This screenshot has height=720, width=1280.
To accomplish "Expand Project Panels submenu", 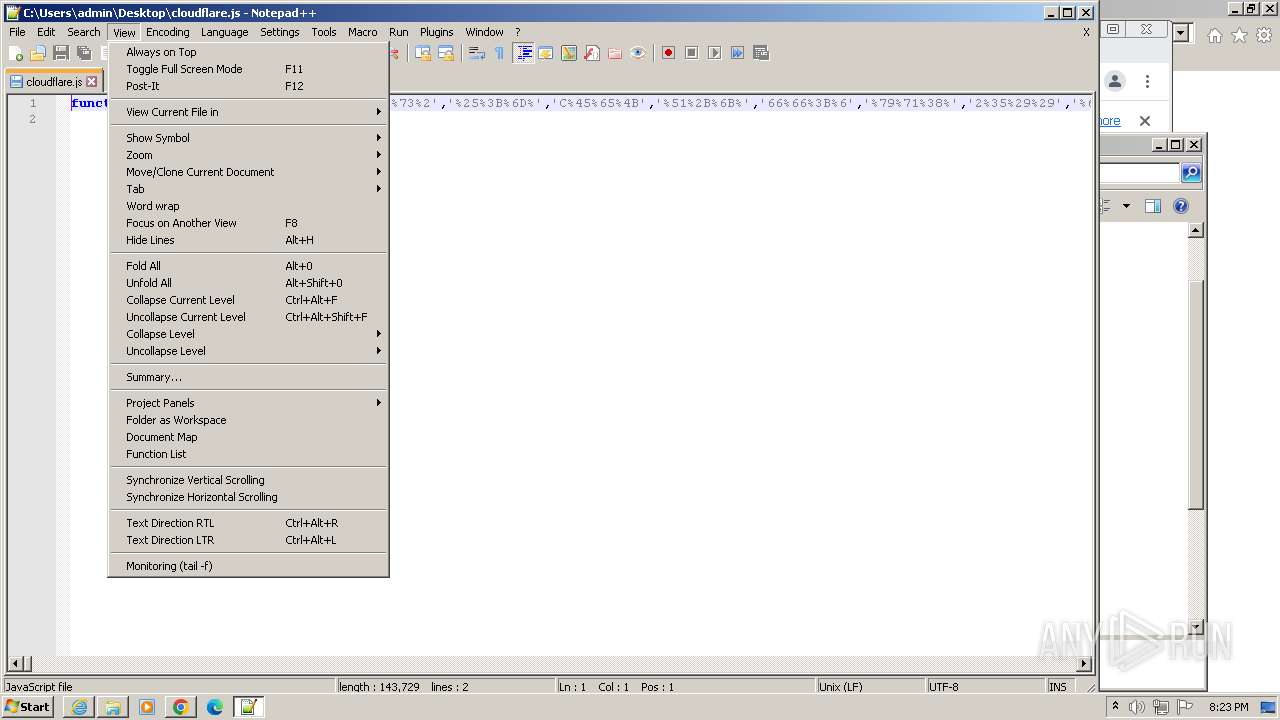I will pos(248,403).
